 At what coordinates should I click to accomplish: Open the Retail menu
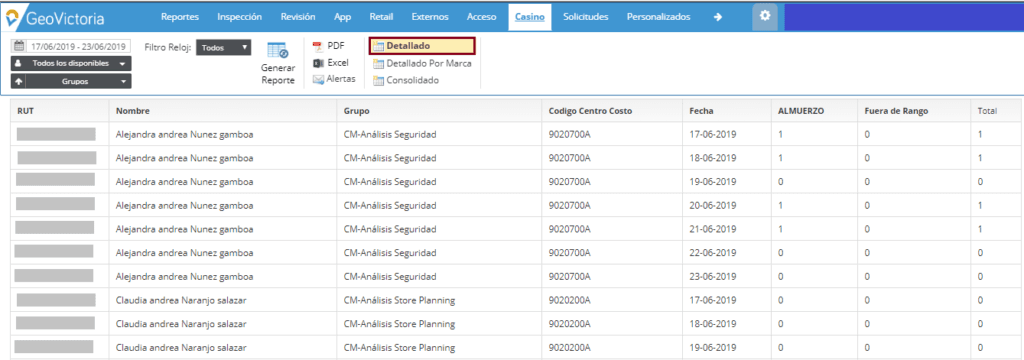pos(381,18)
